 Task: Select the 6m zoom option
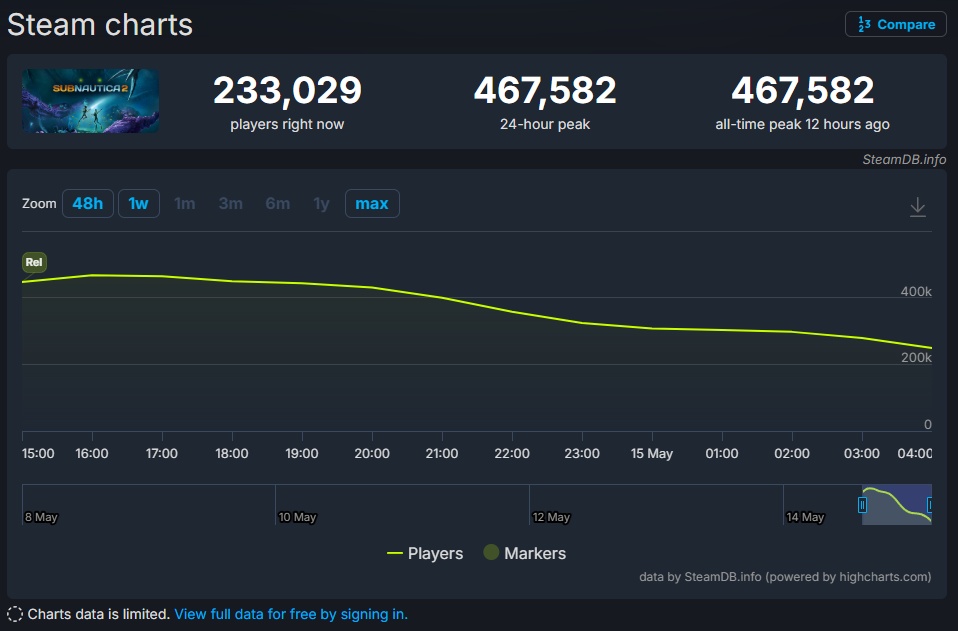point(277,203)
